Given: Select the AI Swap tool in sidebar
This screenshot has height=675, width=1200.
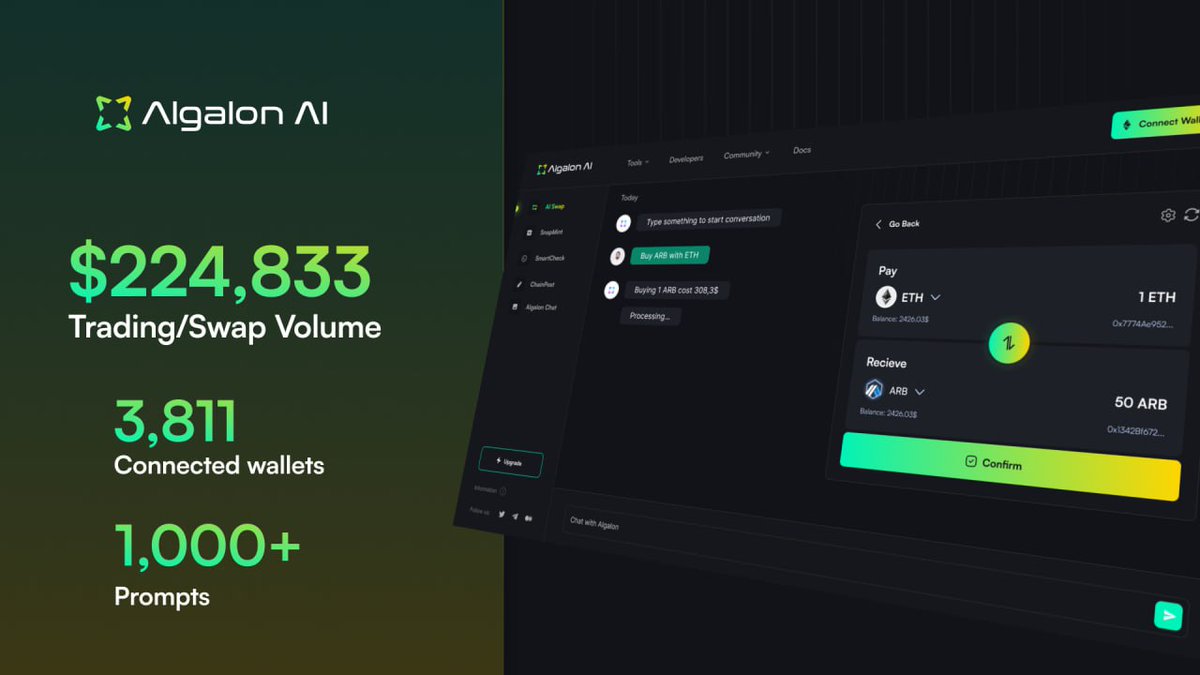Looking at the screenshot, I should coord(552,207).
